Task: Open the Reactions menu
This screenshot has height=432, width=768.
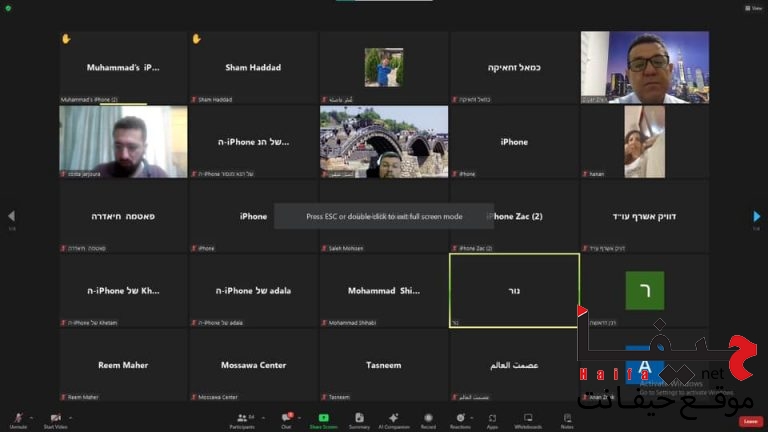Action: coord(461,418)
